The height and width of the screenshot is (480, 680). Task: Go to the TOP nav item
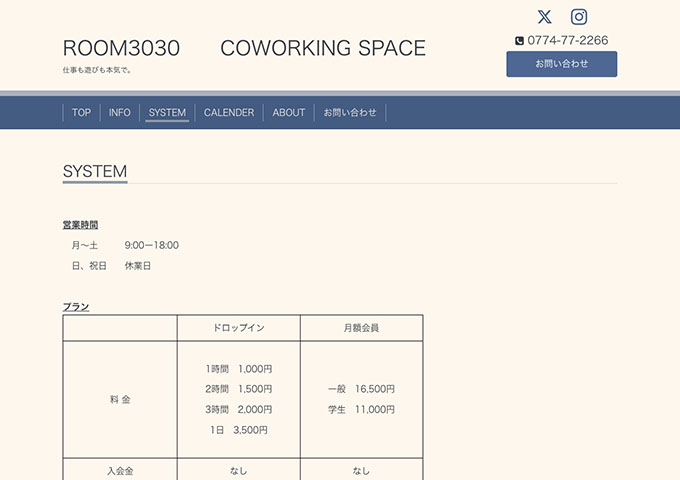(x=82, y=113)
